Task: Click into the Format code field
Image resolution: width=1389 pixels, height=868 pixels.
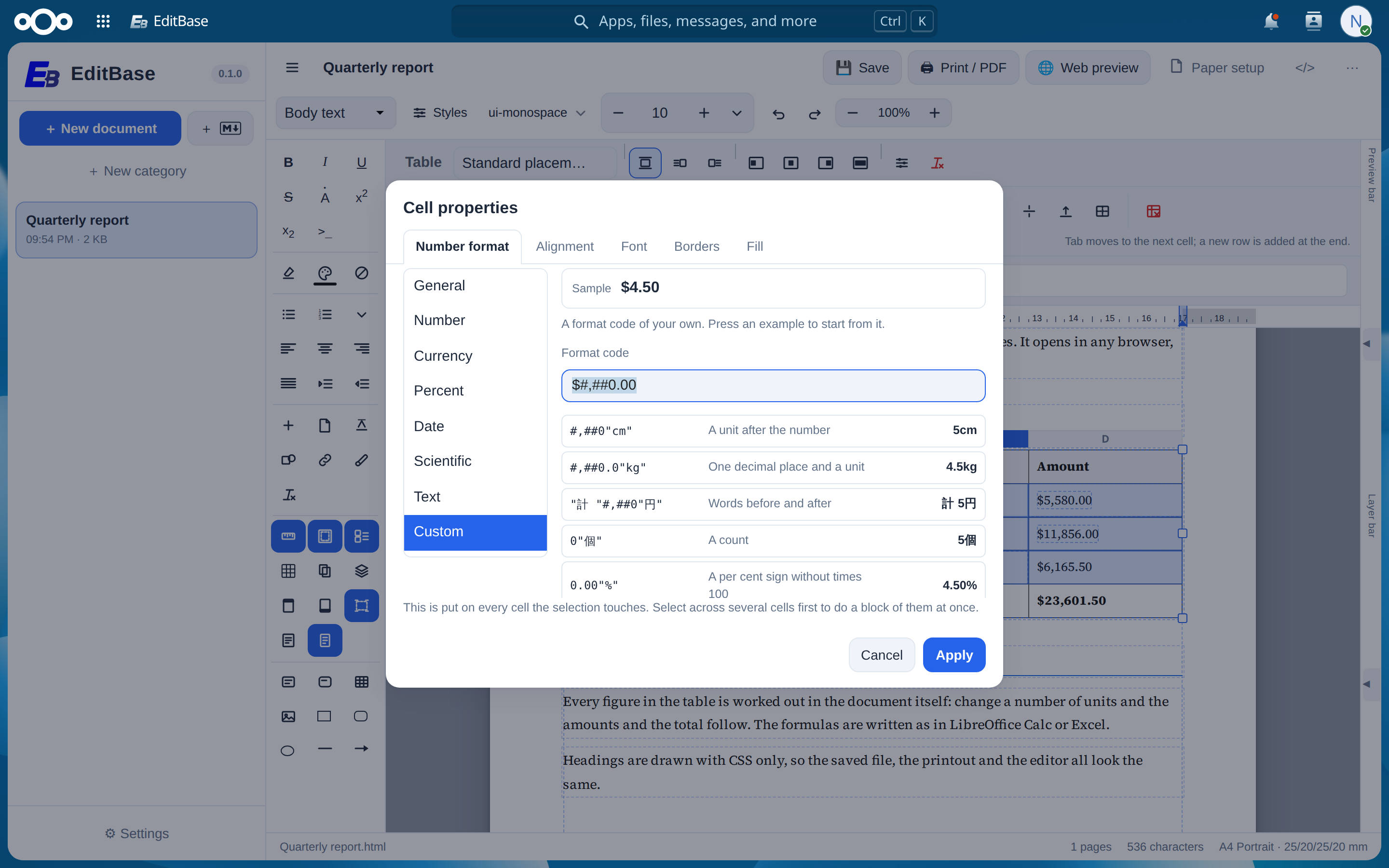Action: pos(773,385)
